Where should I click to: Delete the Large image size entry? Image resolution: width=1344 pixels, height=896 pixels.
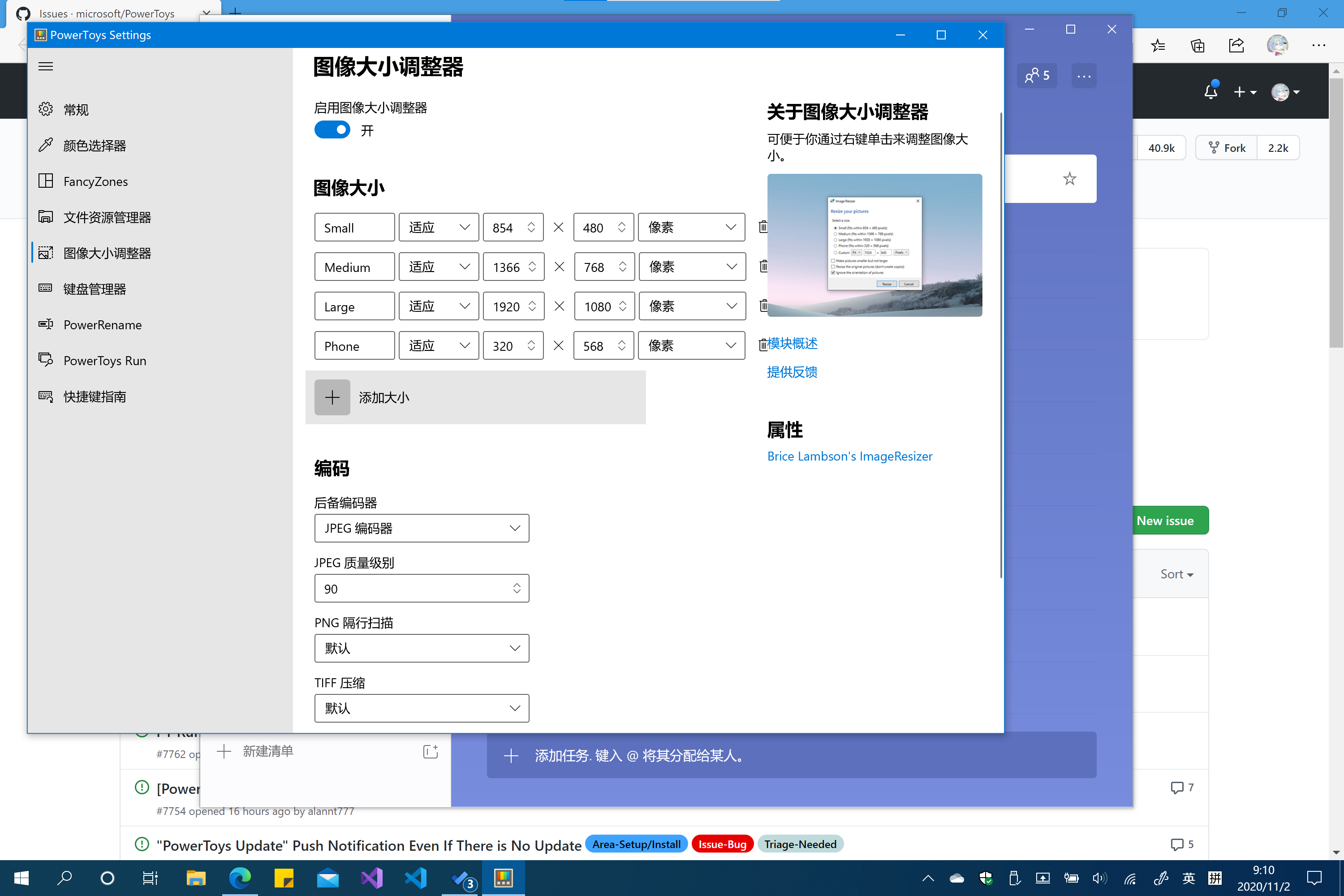[x=763, y=306]
